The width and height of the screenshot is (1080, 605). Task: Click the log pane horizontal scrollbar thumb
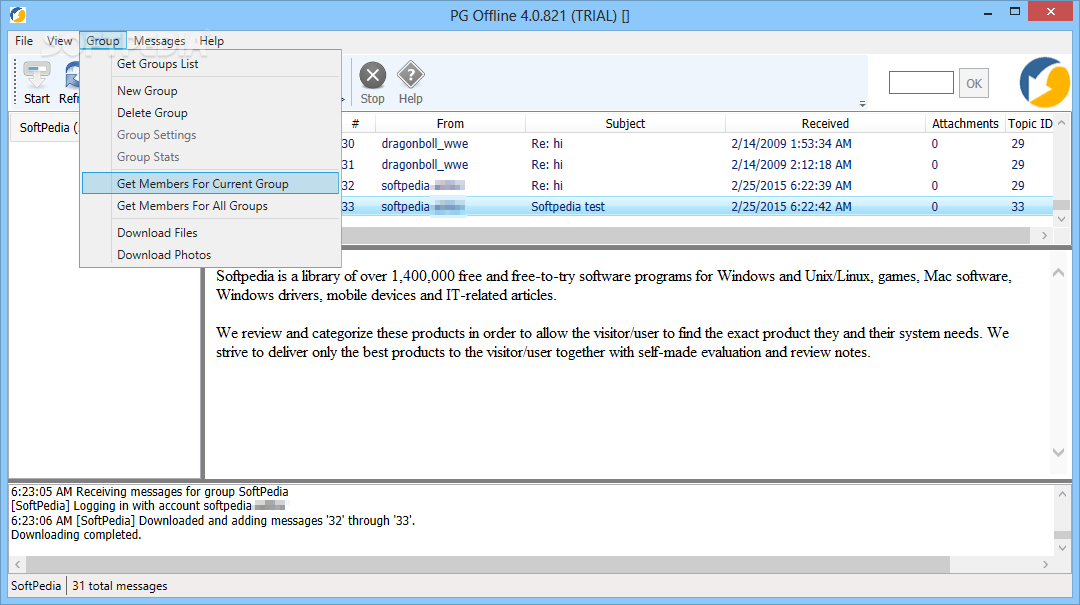(x=488, y=564)
